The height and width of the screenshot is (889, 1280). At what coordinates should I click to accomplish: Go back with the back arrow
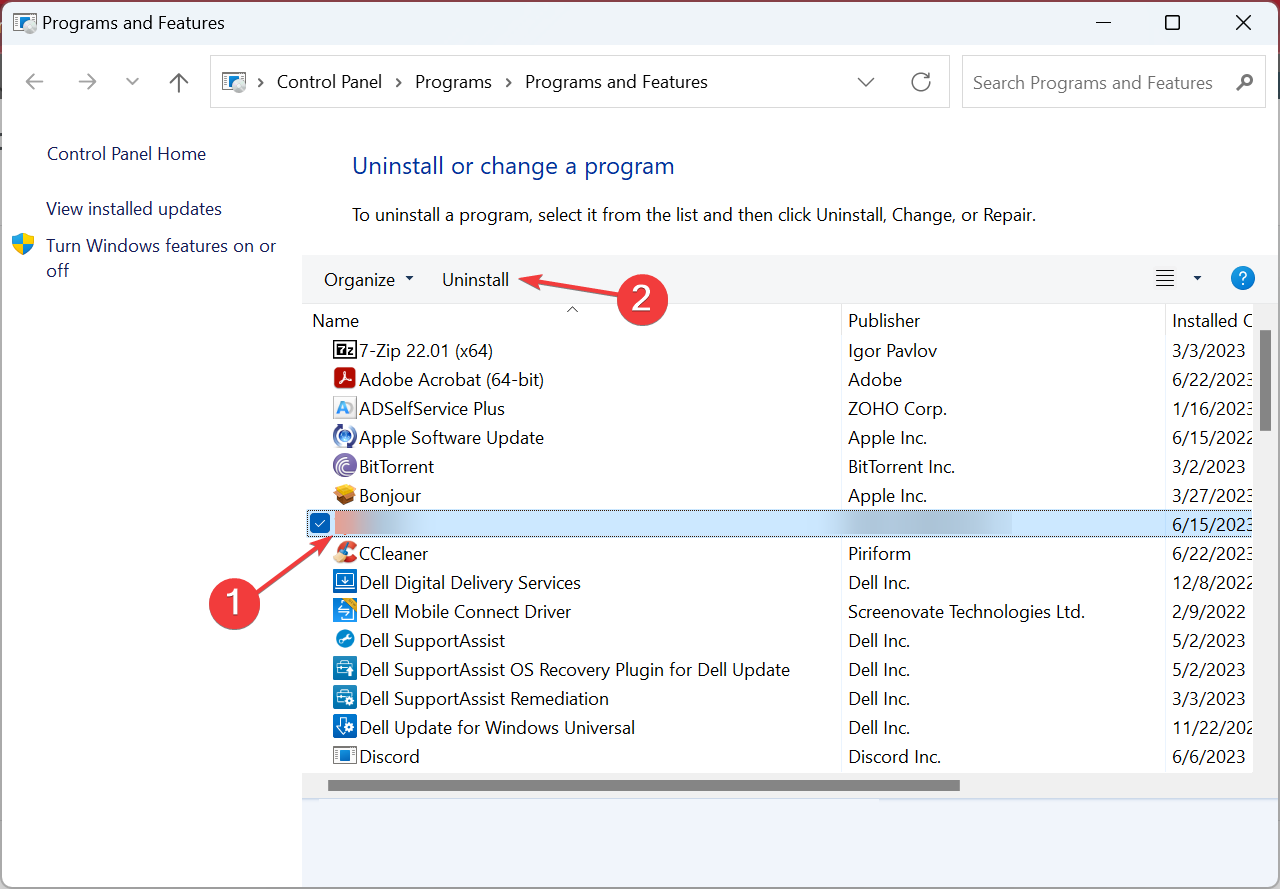click(x=34, y=82)
